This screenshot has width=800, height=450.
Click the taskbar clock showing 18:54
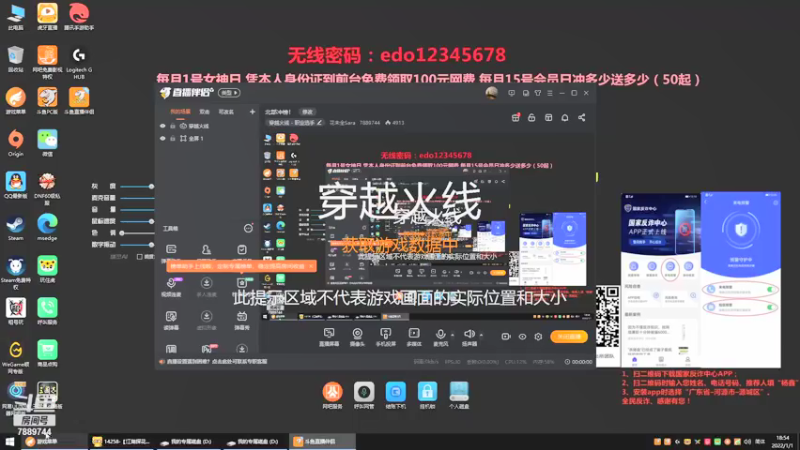click(x=782, y=442)
